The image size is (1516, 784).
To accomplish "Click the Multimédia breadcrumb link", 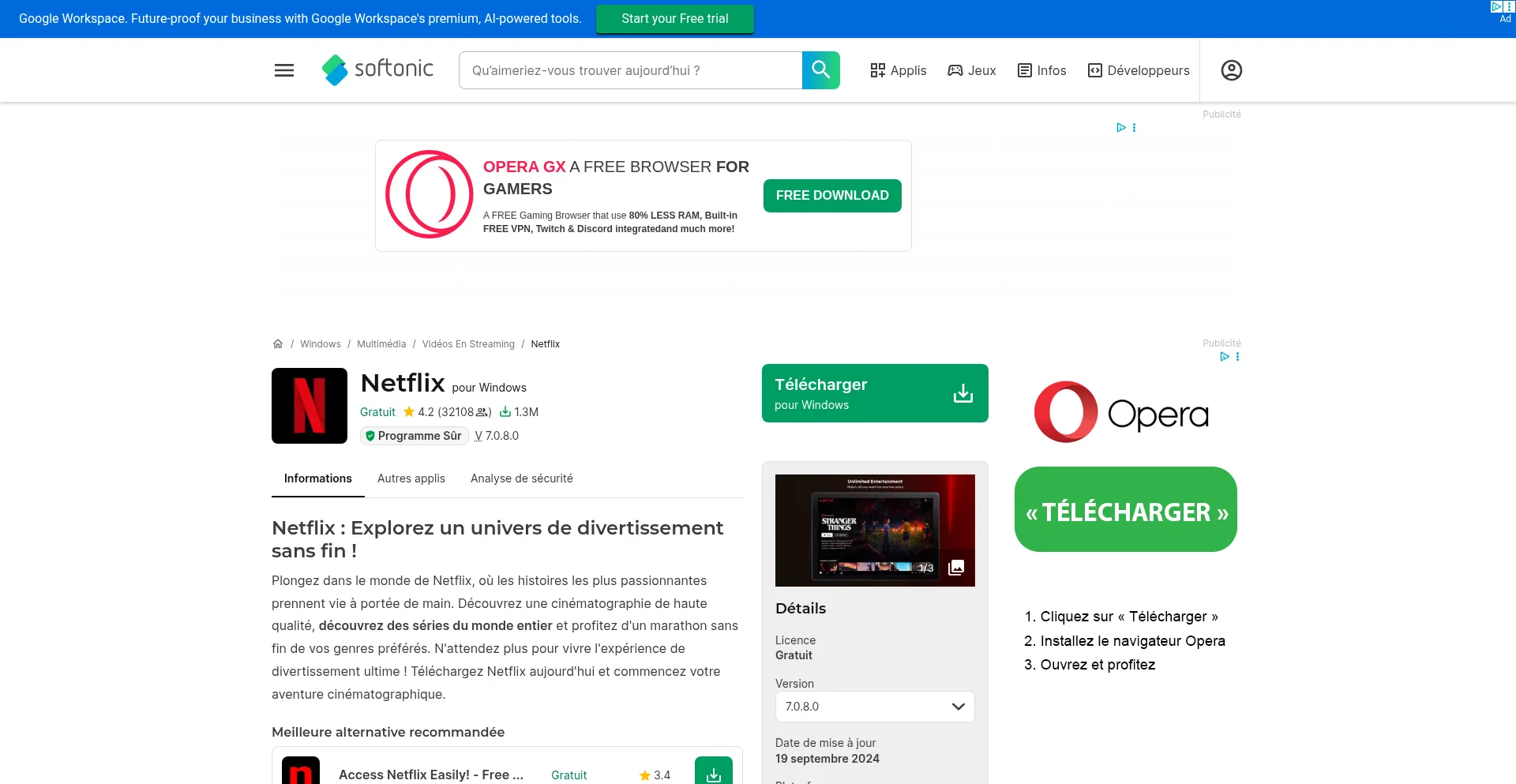I will pyautogui.click(x=381, y=344).
